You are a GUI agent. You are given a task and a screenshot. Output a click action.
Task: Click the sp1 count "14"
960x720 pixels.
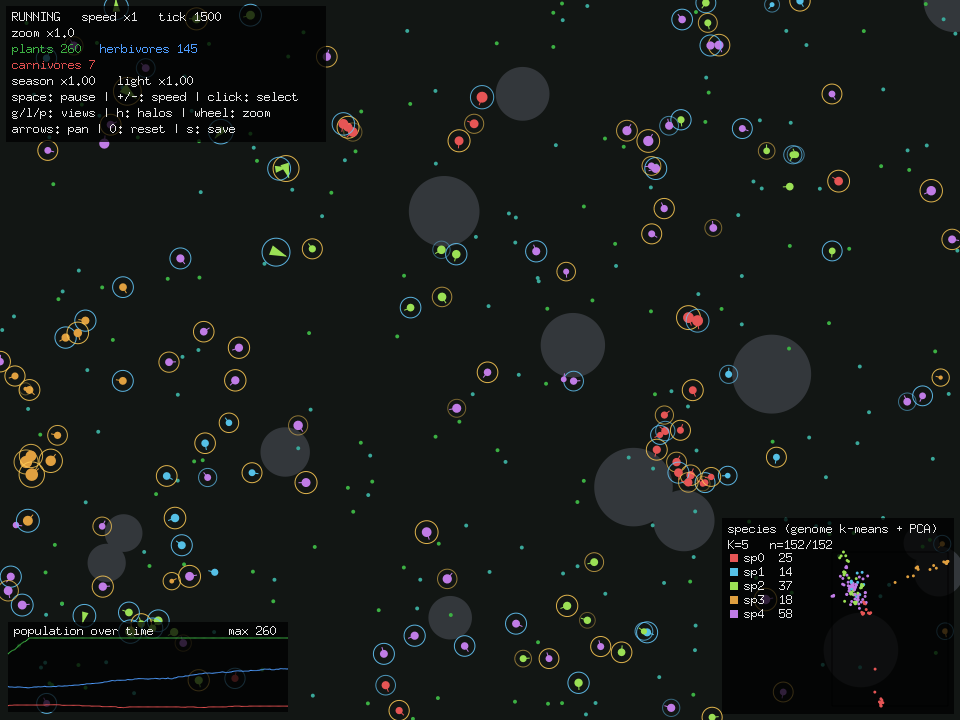[x=785, y=572]
